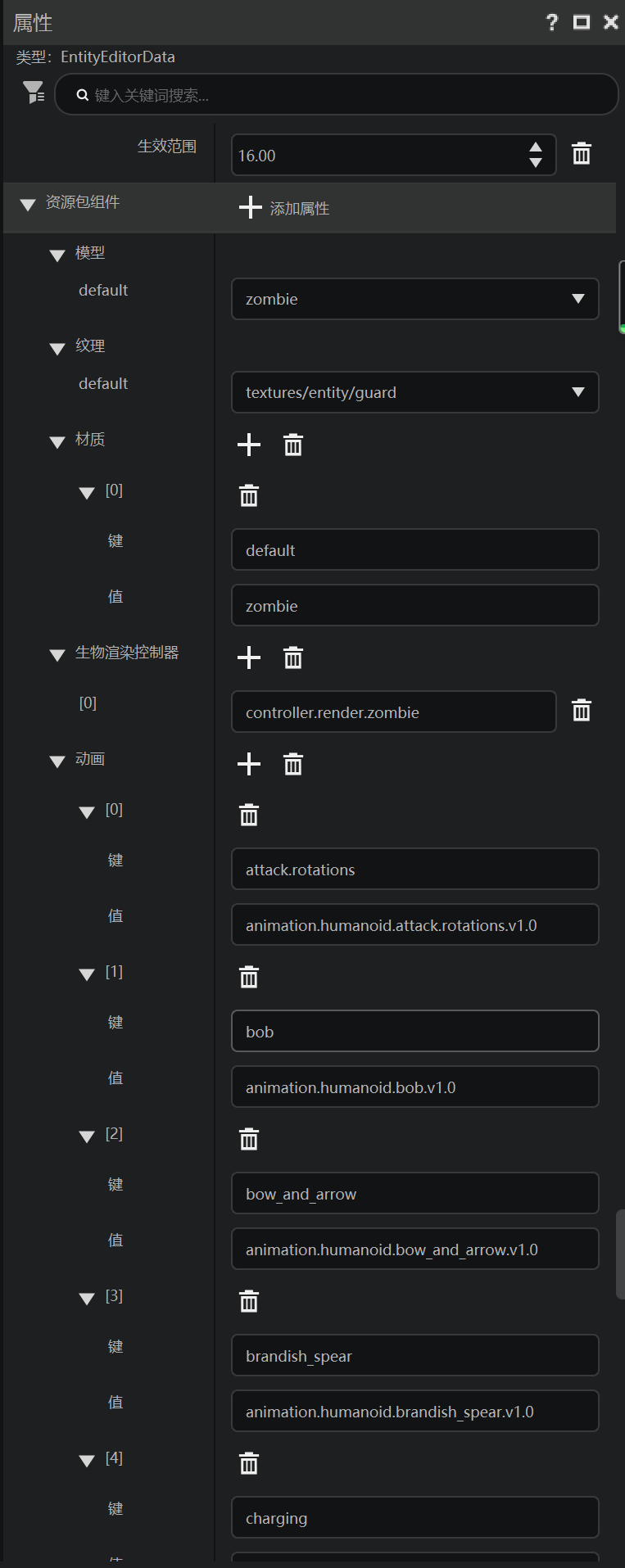Screen dimensions: 625x1568
Task: Add a new 生物渲染控制器 entry
Action: tap(249, 657)
